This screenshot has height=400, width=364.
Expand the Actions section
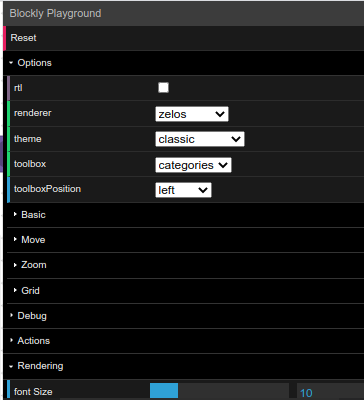183,341
